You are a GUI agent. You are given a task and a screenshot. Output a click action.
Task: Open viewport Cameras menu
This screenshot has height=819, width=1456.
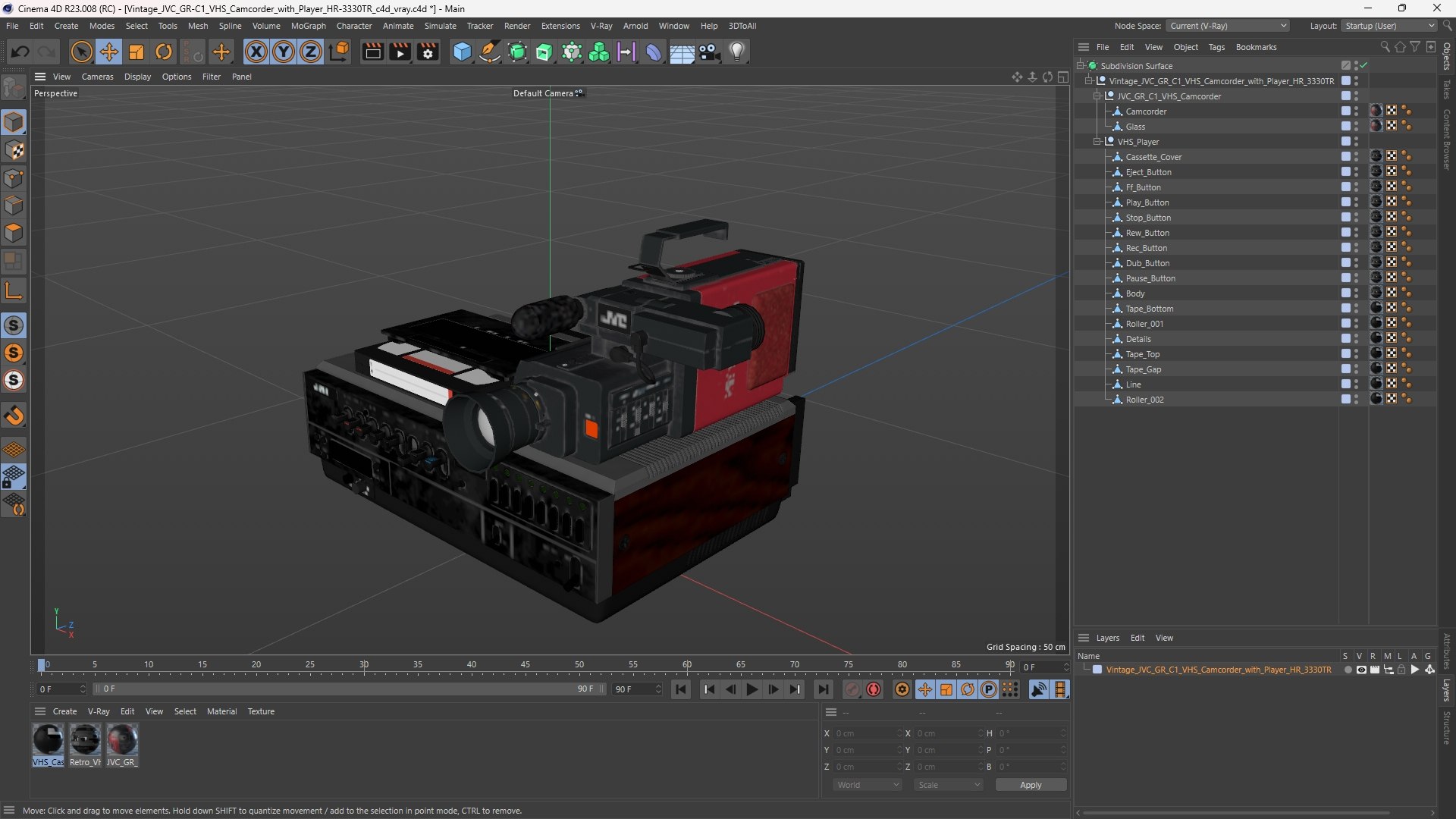click(x=97, y=77)
